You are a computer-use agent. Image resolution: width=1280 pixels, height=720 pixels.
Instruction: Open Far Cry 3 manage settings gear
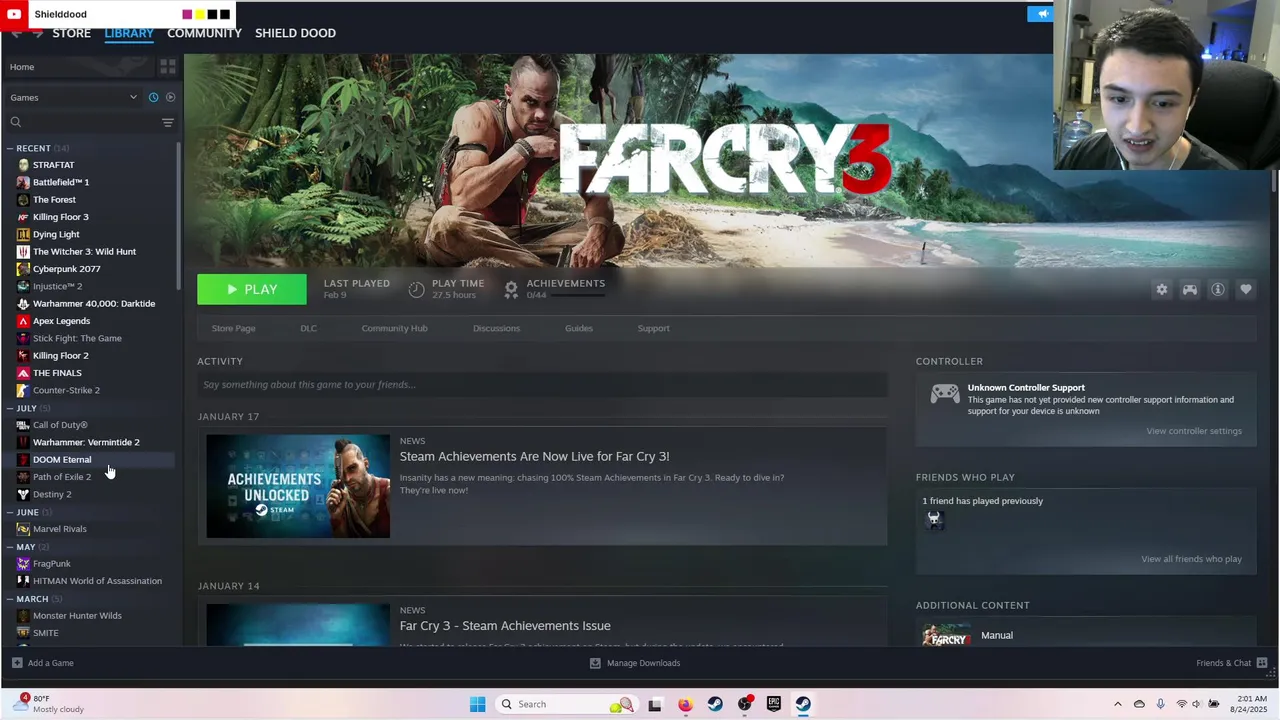(1162, 289)
